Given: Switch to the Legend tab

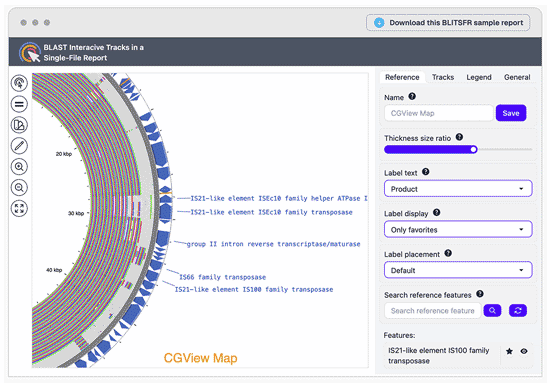Looking at the screenshot, I should (x=479, y=77).
